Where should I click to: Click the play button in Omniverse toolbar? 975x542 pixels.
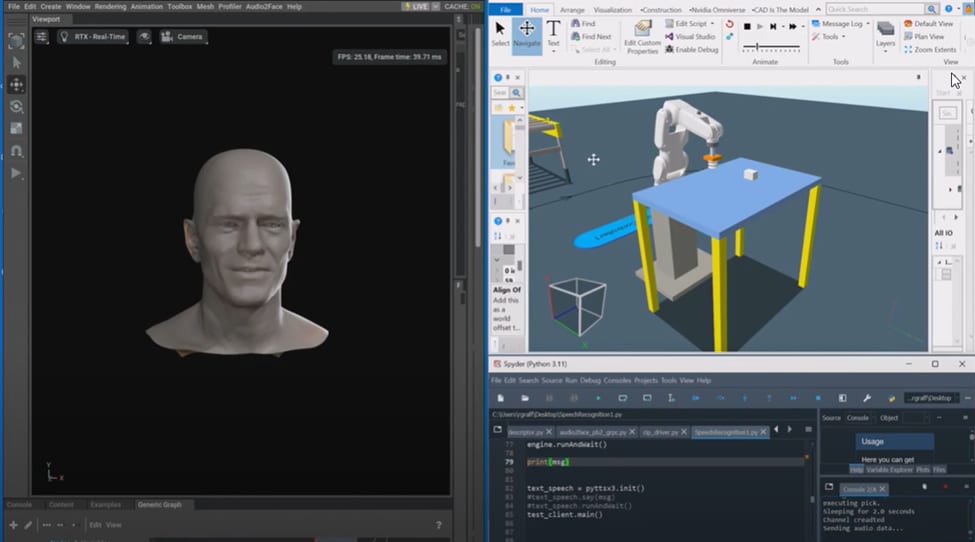point(16,173)
